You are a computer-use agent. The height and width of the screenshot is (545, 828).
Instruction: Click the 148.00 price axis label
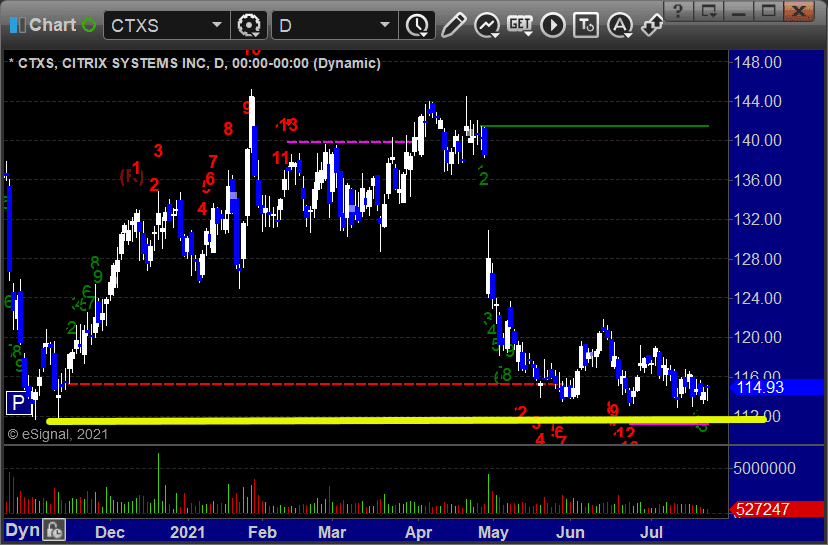tap(758, 62)
